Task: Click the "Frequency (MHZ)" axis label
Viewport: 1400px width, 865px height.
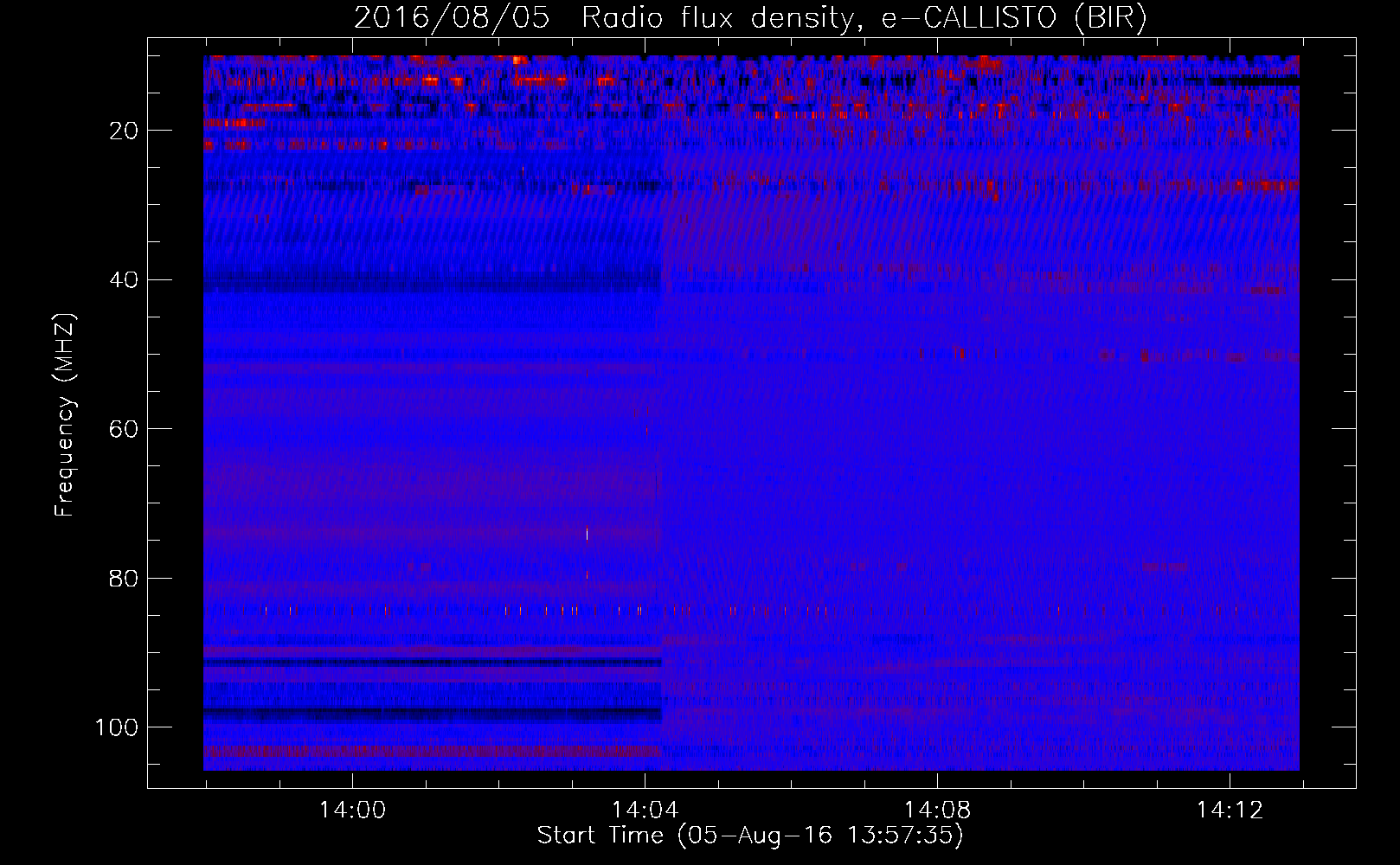Action: pos(65,415)
